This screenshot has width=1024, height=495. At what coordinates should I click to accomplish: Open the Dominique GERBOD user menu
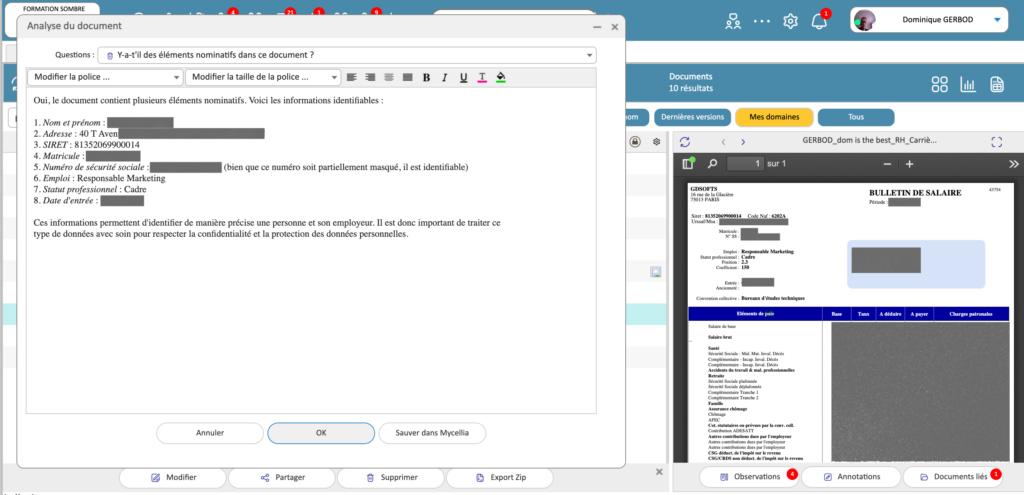930,20
